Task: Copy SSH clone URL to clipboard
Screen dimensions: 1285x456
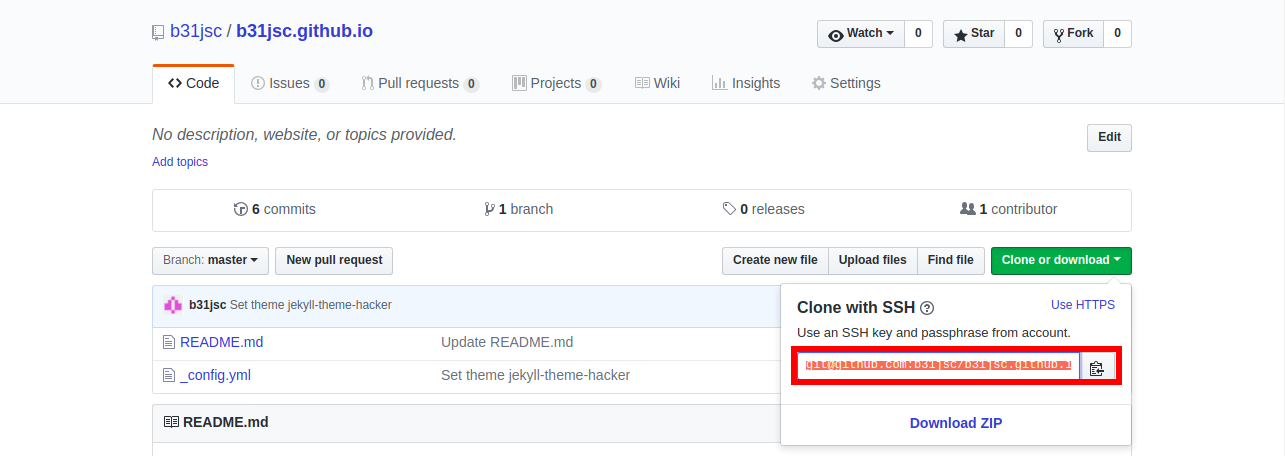Action: (x=1097, y=367)
